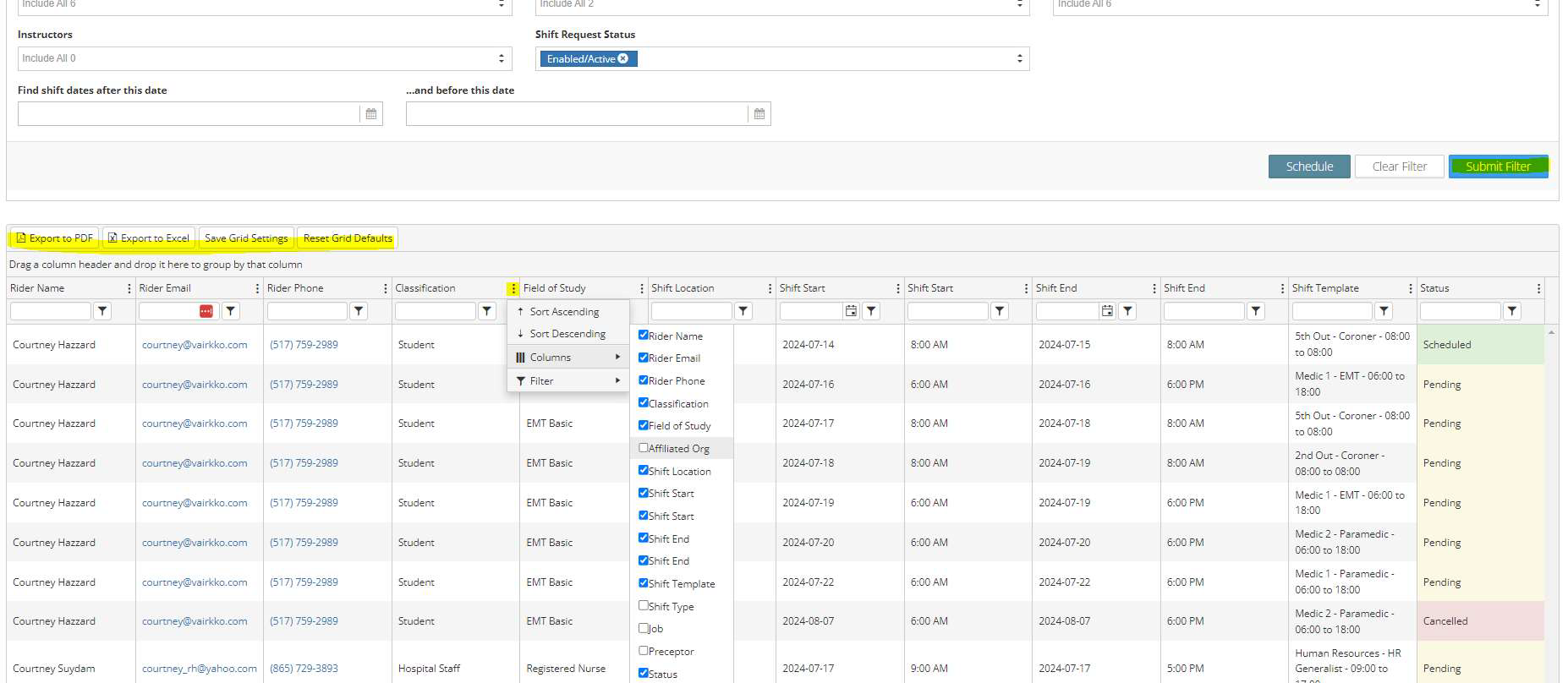
Task: Check the Shift Type column checkbox
Action: point(644,606)
